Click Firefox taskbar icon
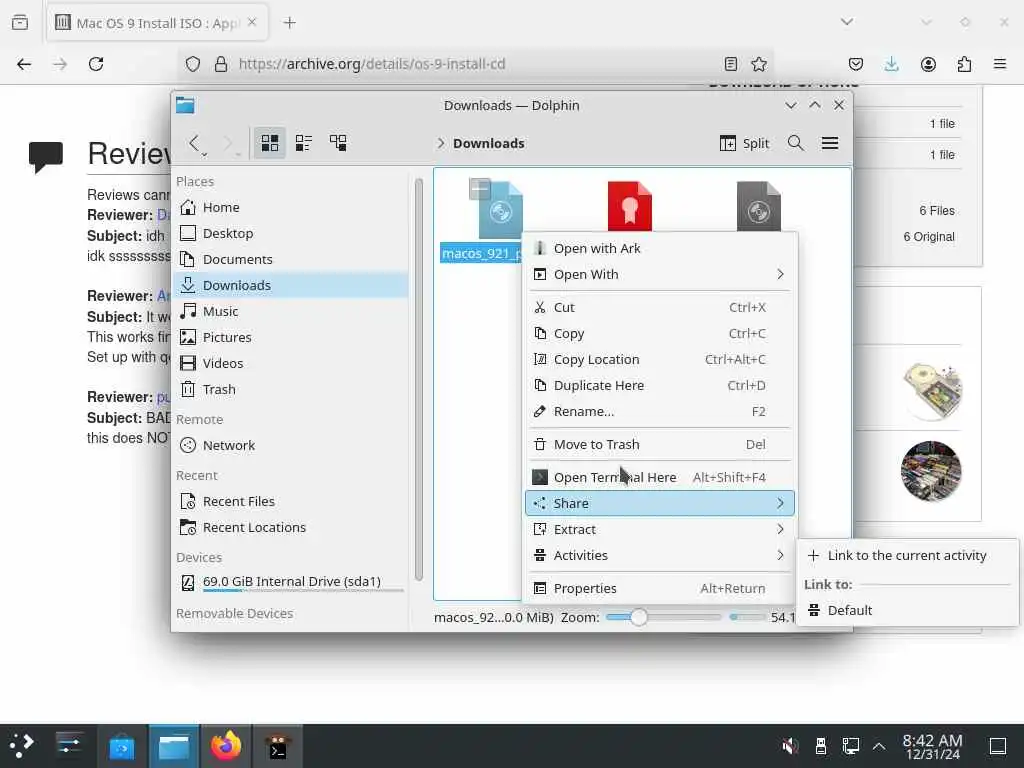Viewport: 1024px width, 768px height. 226,746
